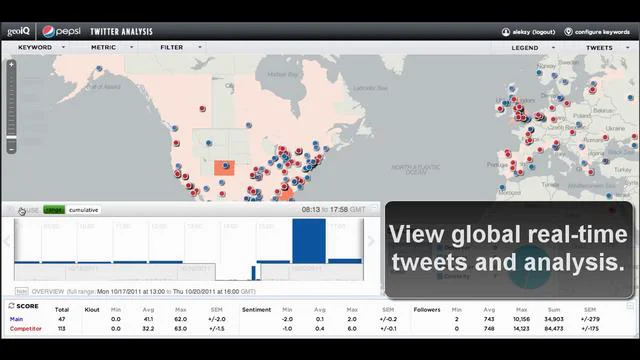This screenshot has width=640, height=360.
Task: Click the refresh icon next to SCORE
Action: [11, 306]
